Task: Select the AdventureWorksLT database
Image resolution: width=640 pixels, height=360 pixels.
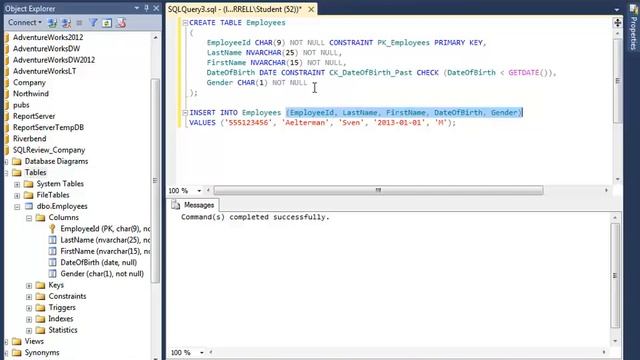Action: coord(44,71)
